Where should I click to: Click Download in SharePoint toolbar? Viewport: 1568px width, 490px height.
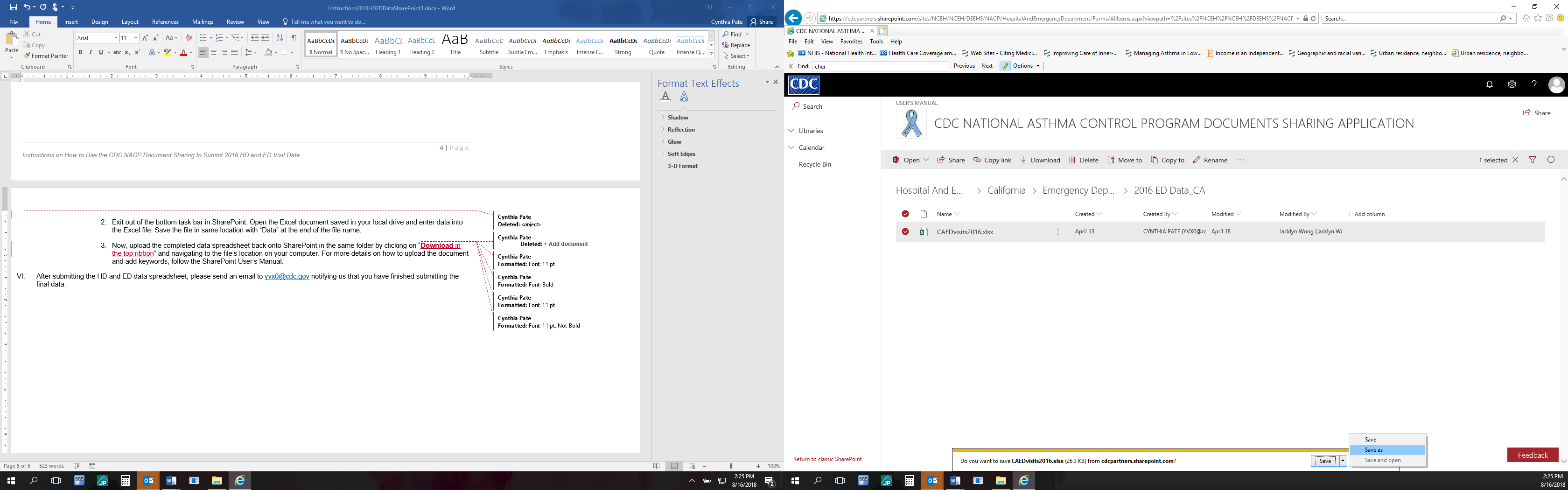tap(1040, 160)
